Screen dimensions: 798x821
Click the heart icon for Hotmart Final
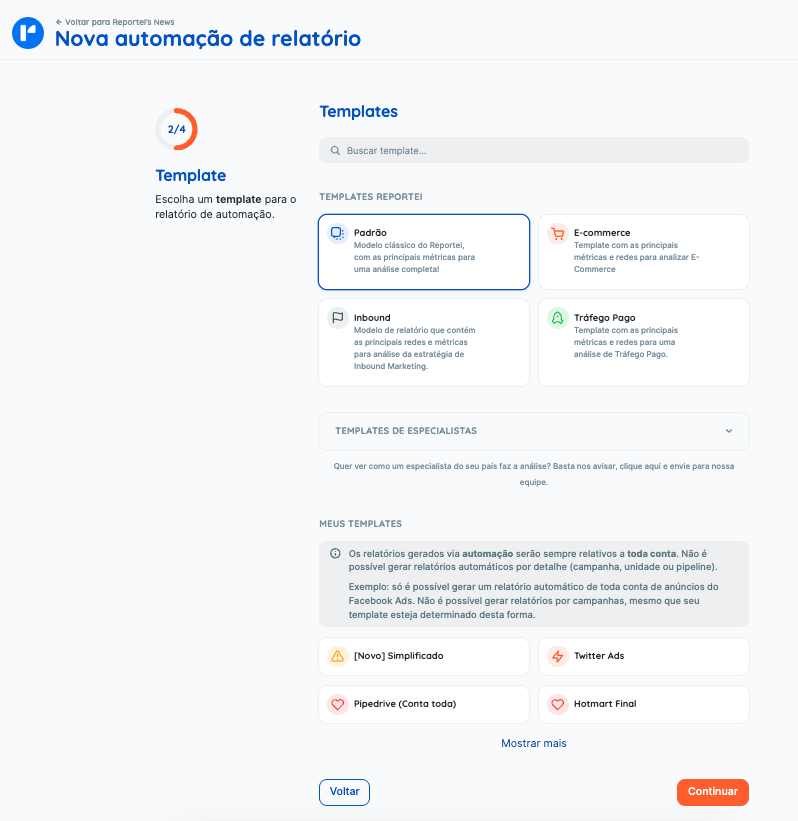coord(558,704)
